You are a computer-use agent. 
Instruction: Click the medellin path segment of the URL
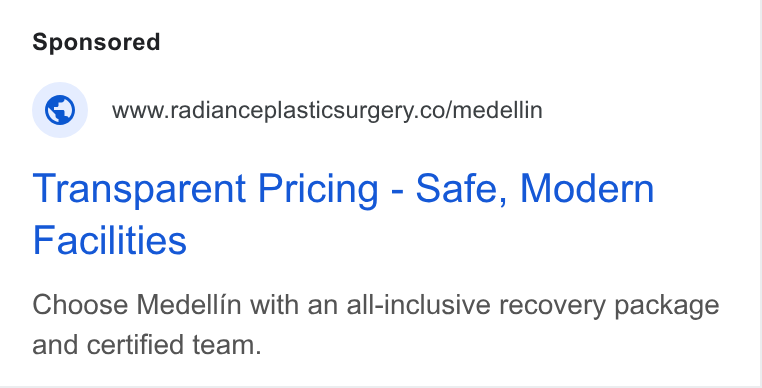click(x=498, y=110)
